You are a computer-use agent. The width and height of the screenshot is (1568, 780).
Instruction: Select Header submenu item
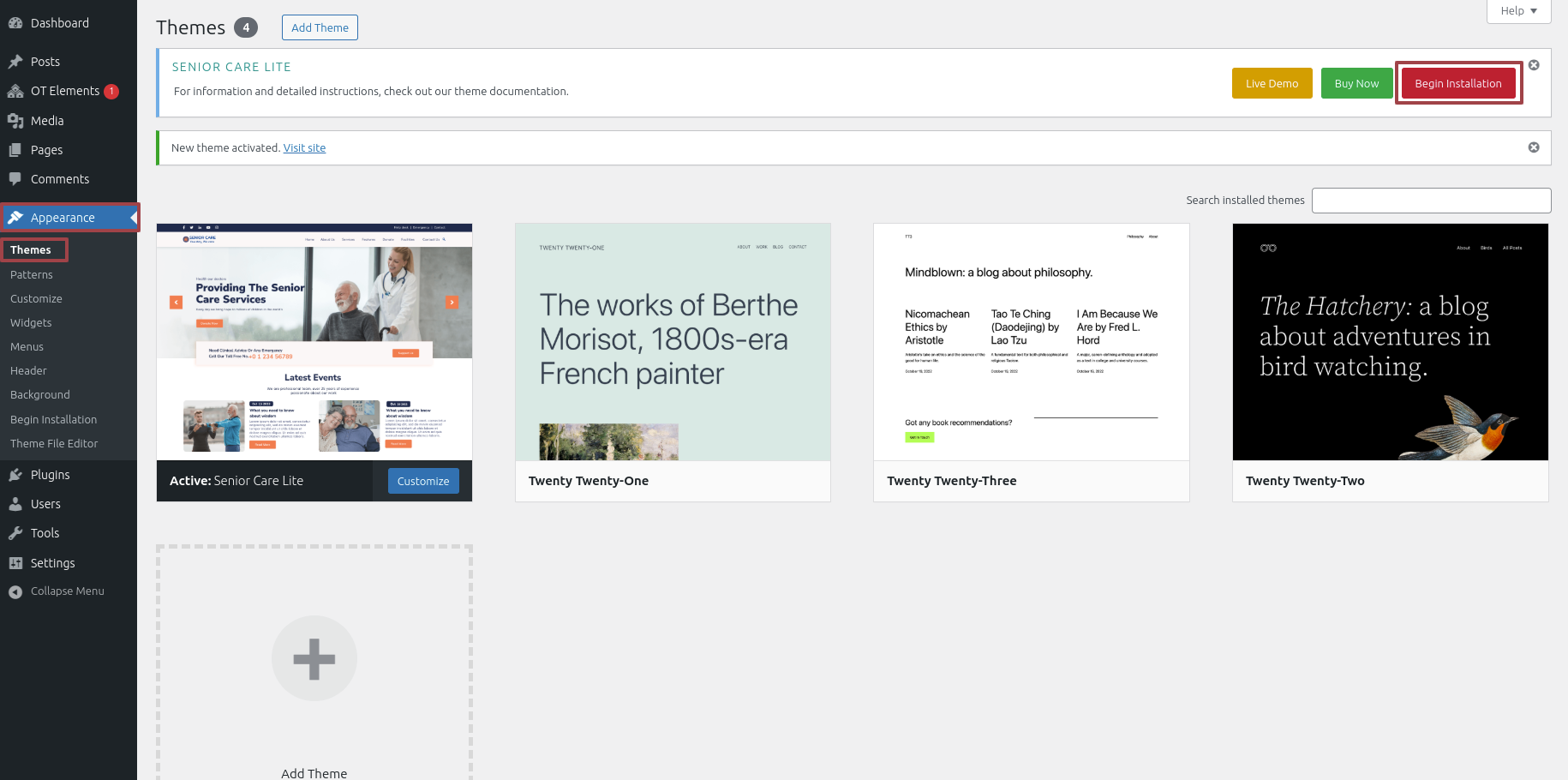point(28,370)
